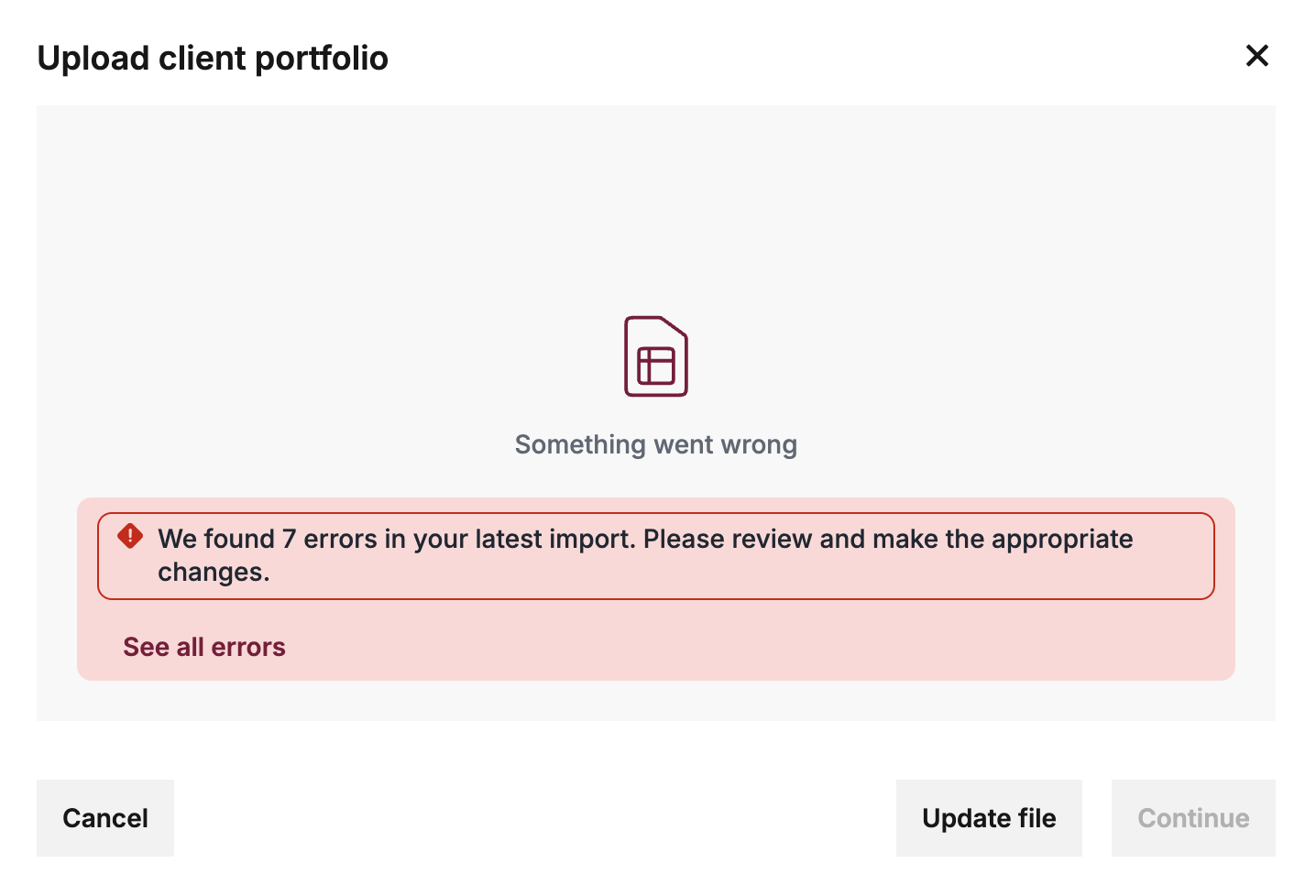Screen dimensions: 1316x896
Task: Choose Update file to replace the import
Action: [x=989, y=818]
